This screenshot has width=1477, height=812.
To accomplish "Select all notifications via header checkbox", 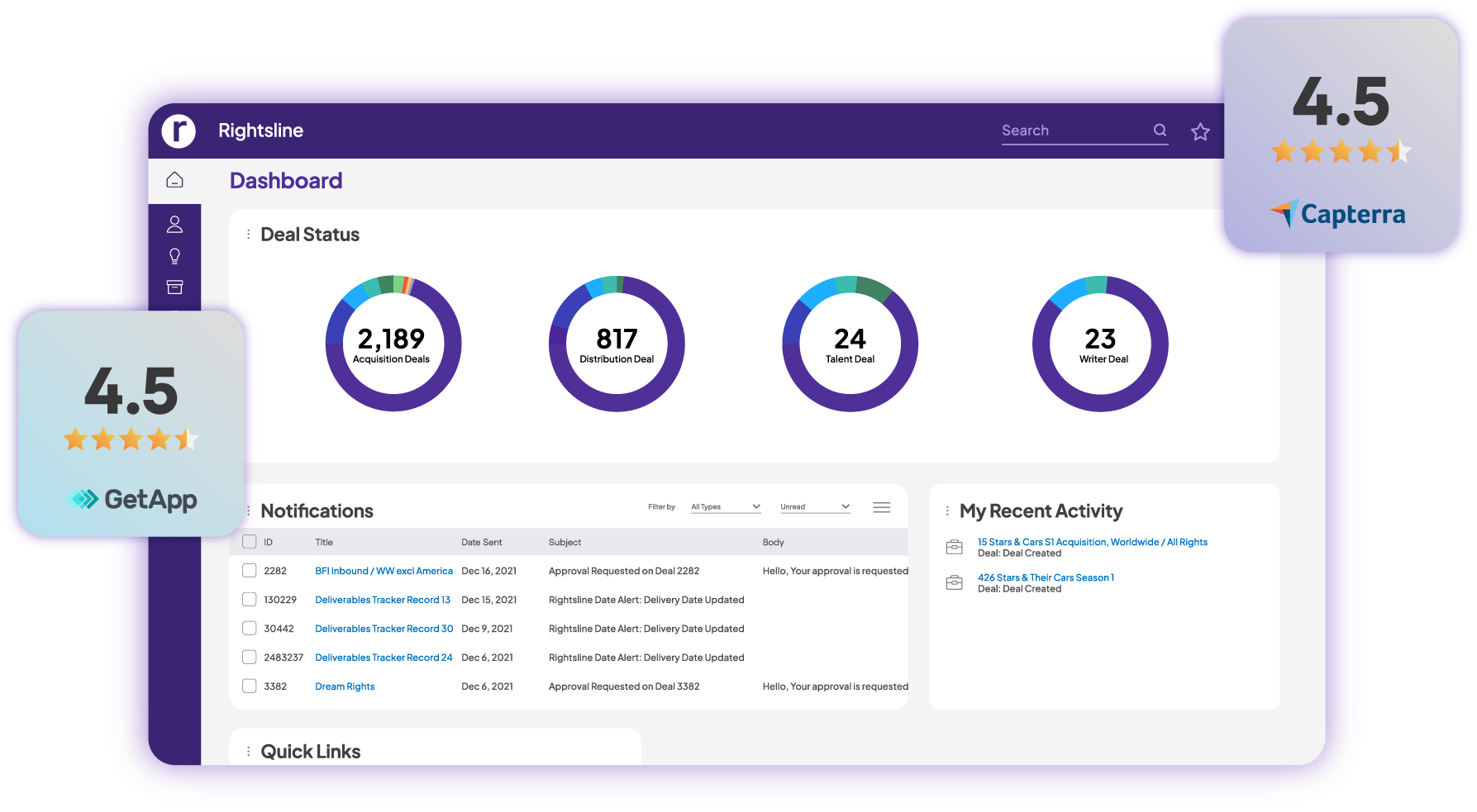I will (x=249, y=541).
